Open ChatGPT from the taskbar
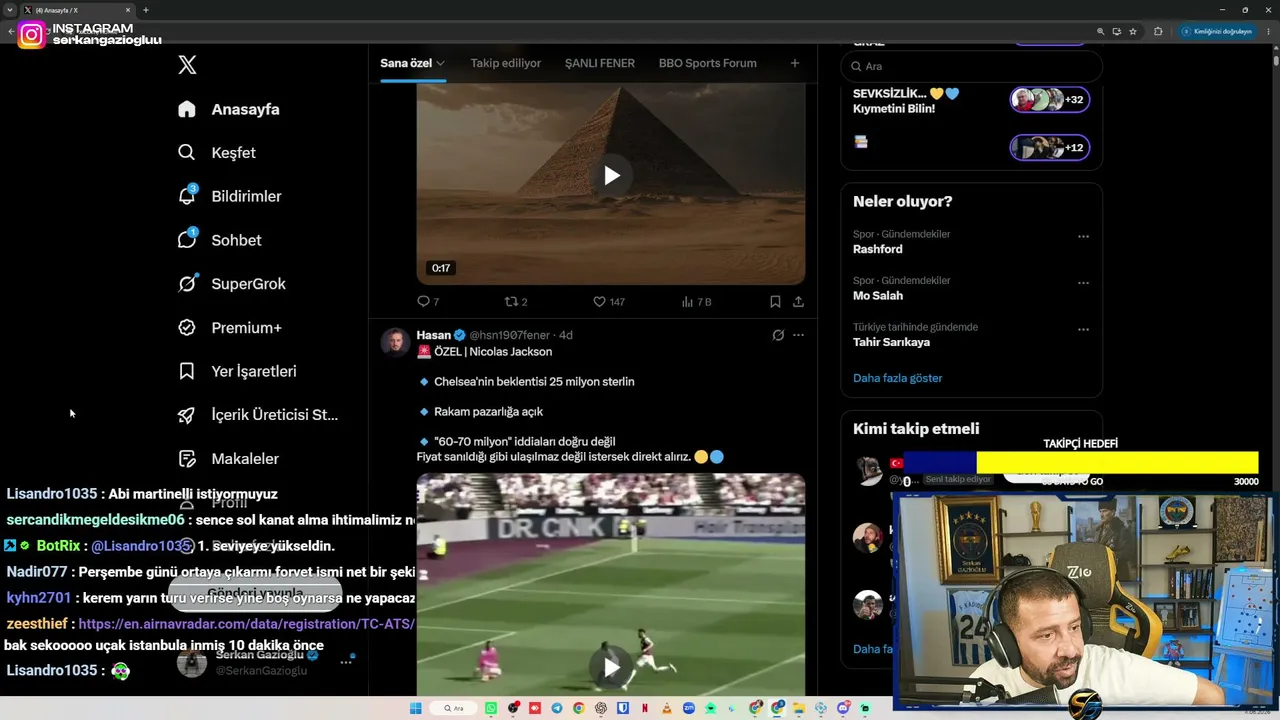The height and width of the screenshot is (720, 1280). 601,708
